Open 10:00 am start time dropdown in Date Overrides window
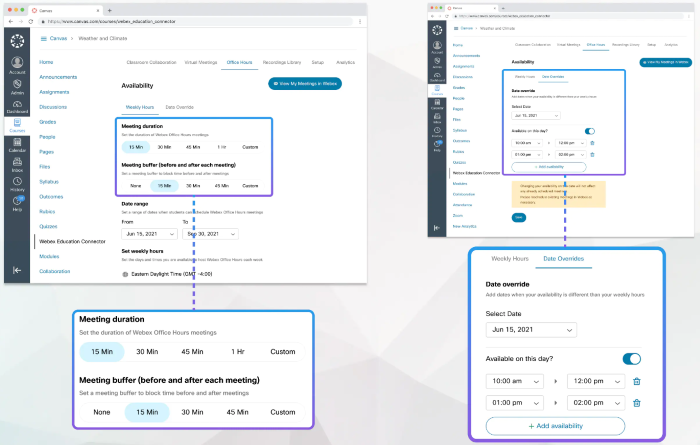Image resolution: width=700 pixels, height=445 pixels. [527, 143]
